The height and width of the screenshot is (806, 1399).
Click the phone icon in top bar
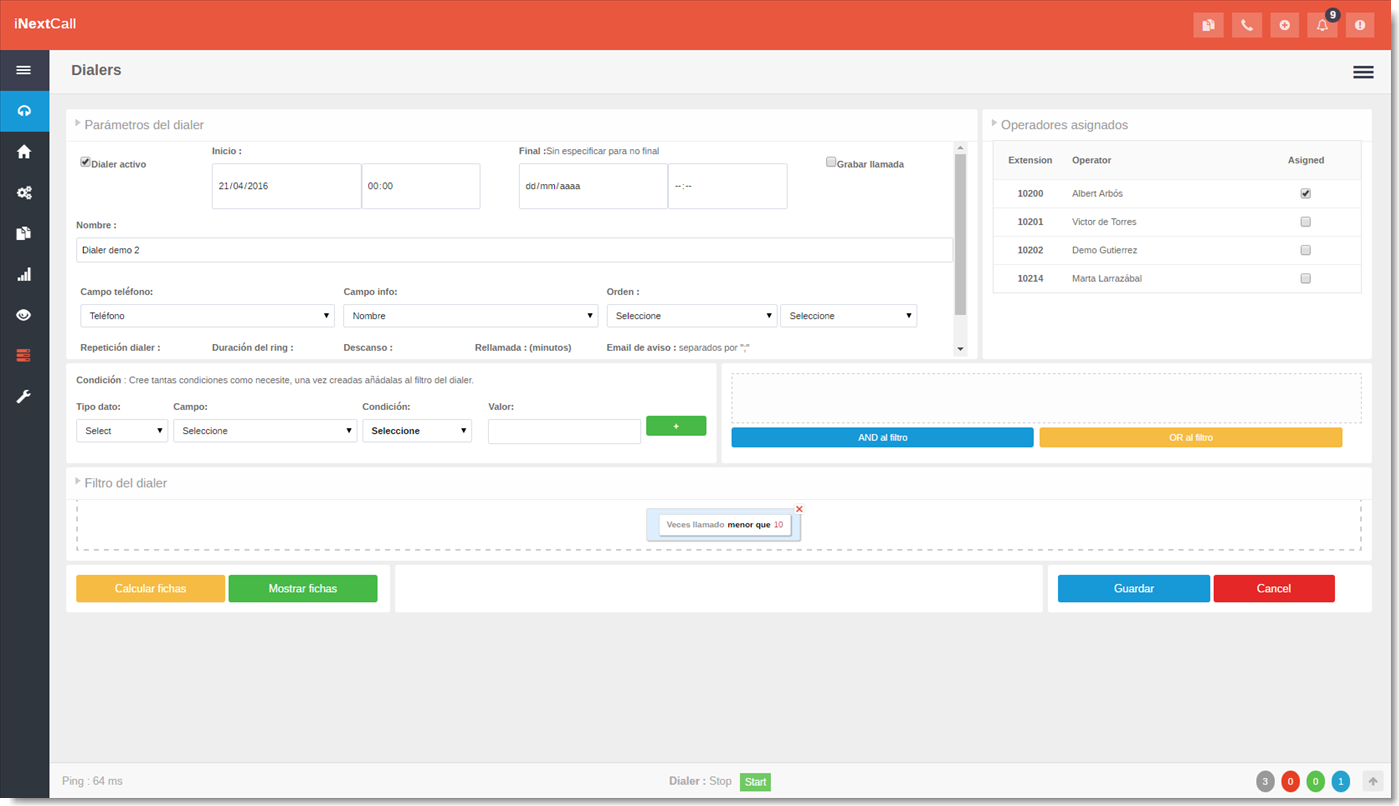[x=1246, y=25]
